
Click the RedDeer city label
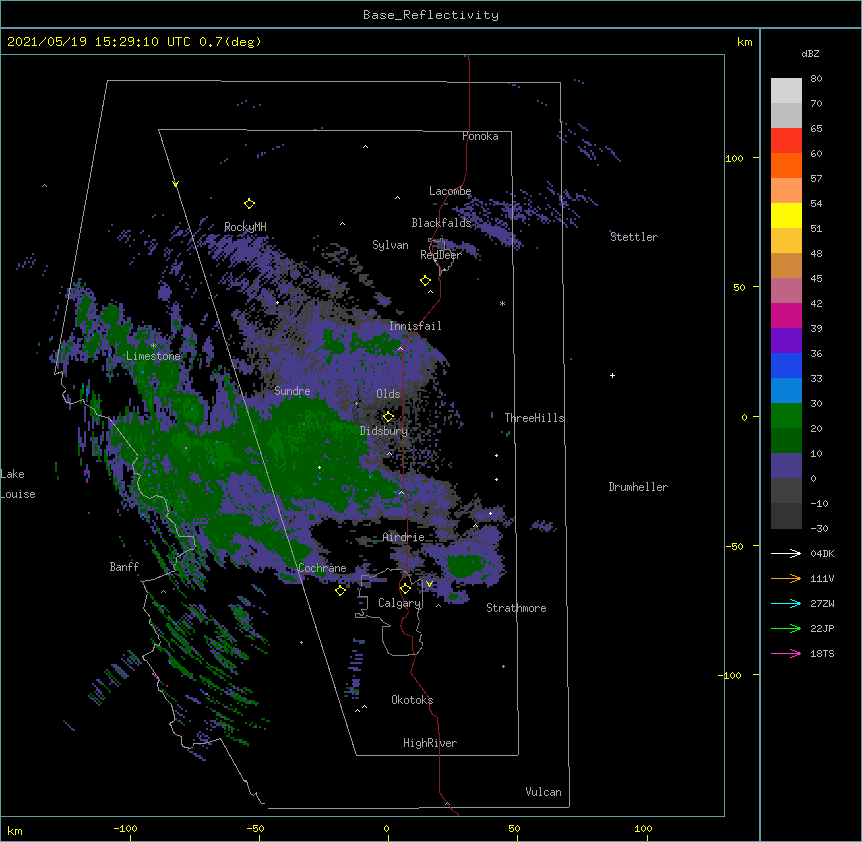441,255
